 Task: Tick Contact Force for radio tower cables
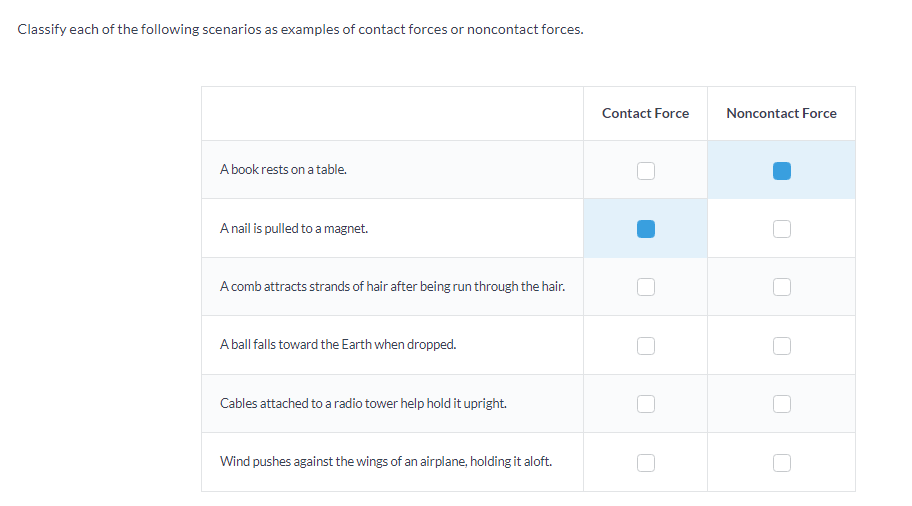[646, 404]
